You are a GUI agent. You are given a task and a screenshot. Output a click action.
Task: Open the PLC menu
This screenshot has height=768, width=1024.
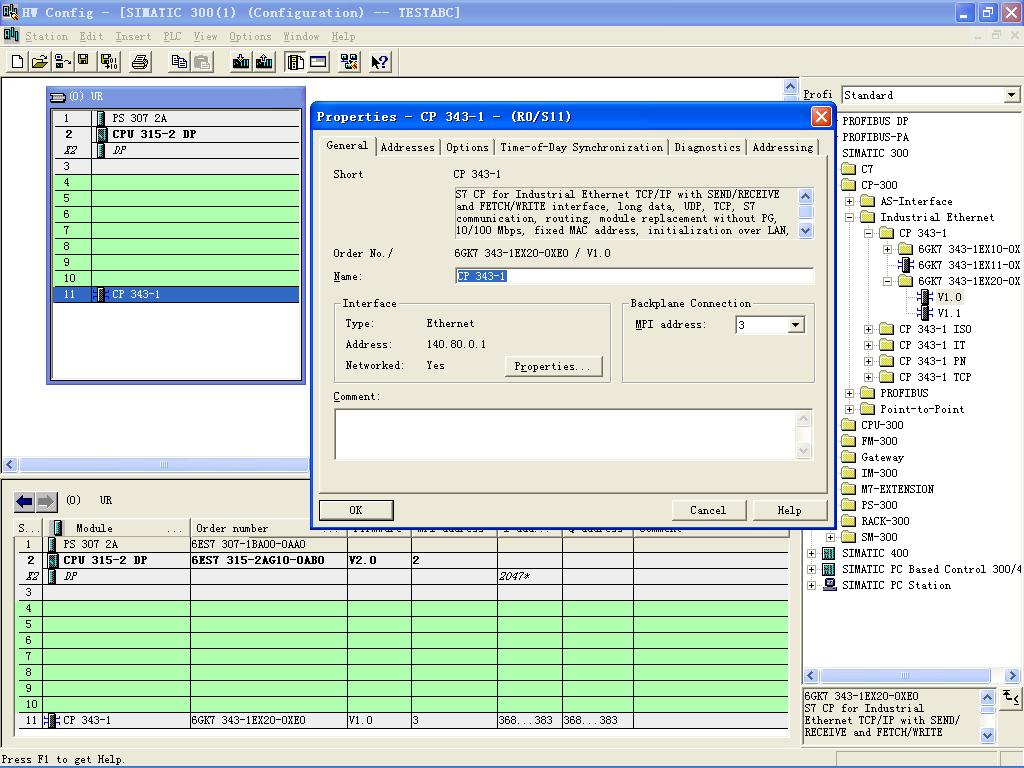[x=172, y=37]
